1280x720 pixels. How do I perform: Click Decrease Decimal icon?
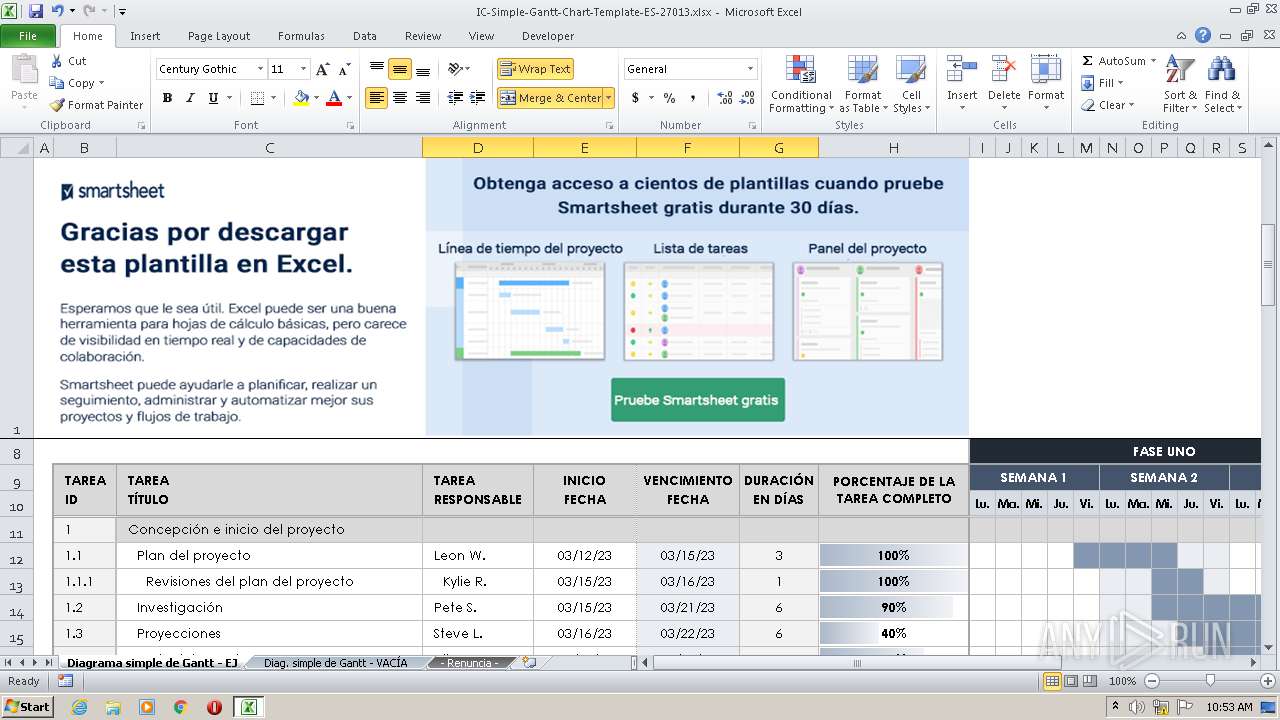coord(749,98)
